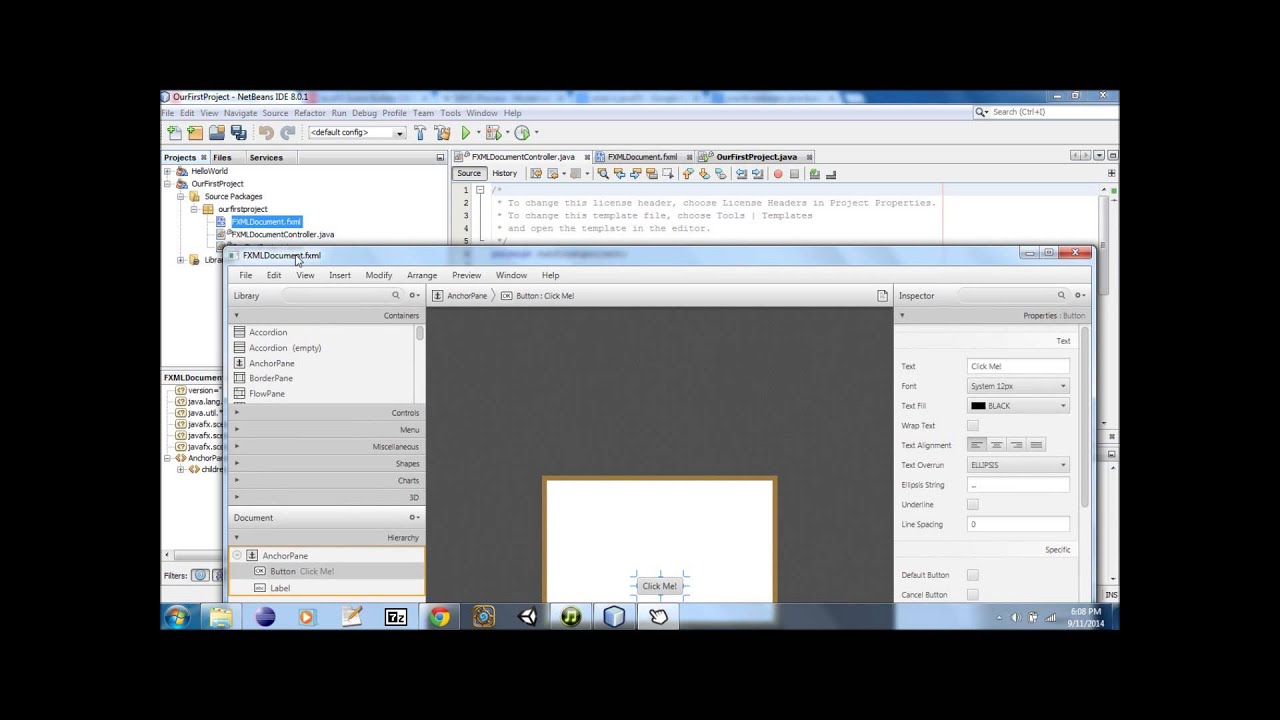The height and width of the screenshot is (720, 1280).
Task: Open the default config dropdown in NetBeans
Action: point(356,132)
